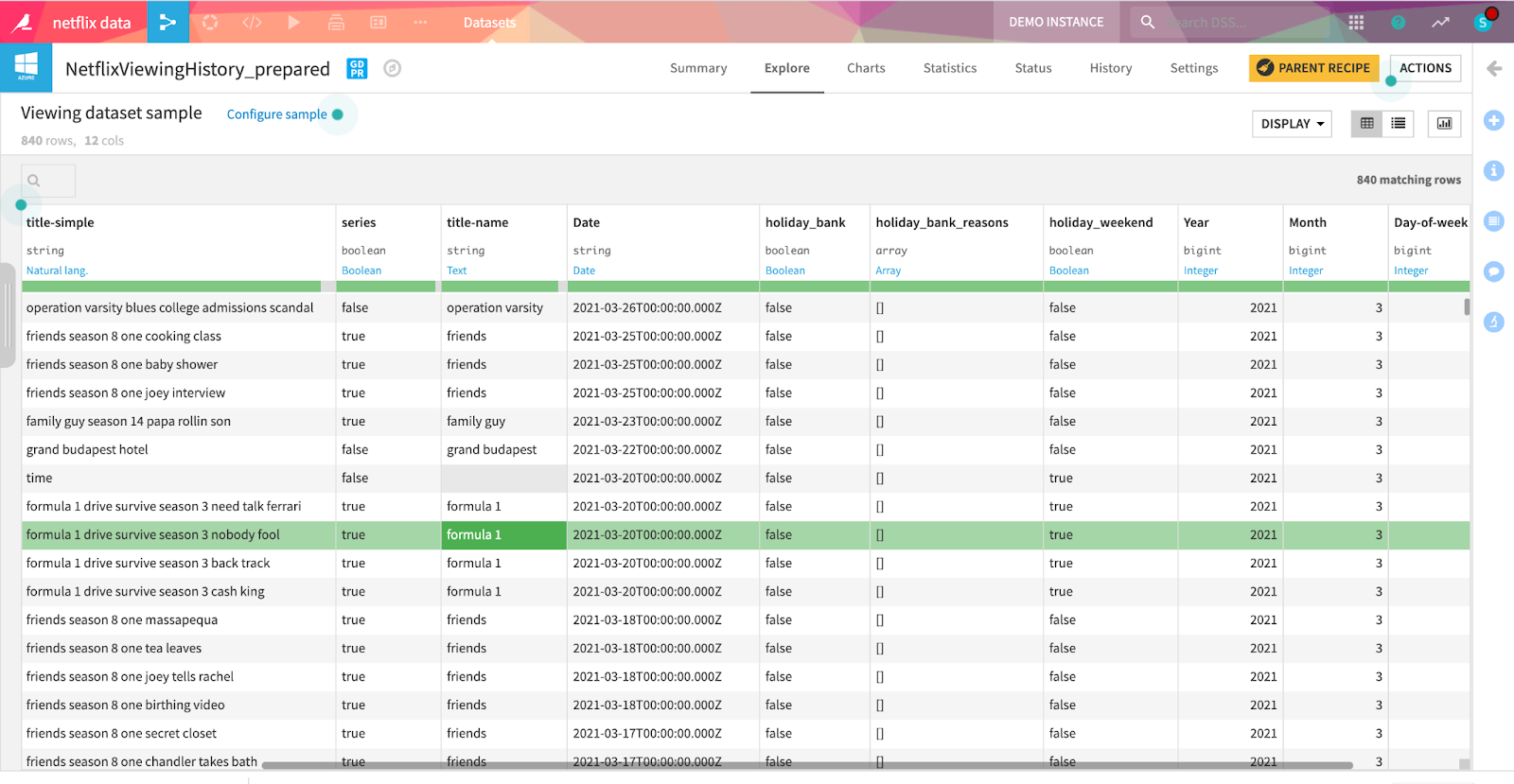
Task: Click the help question mark icon
Action: click(x=1398, y=22)
